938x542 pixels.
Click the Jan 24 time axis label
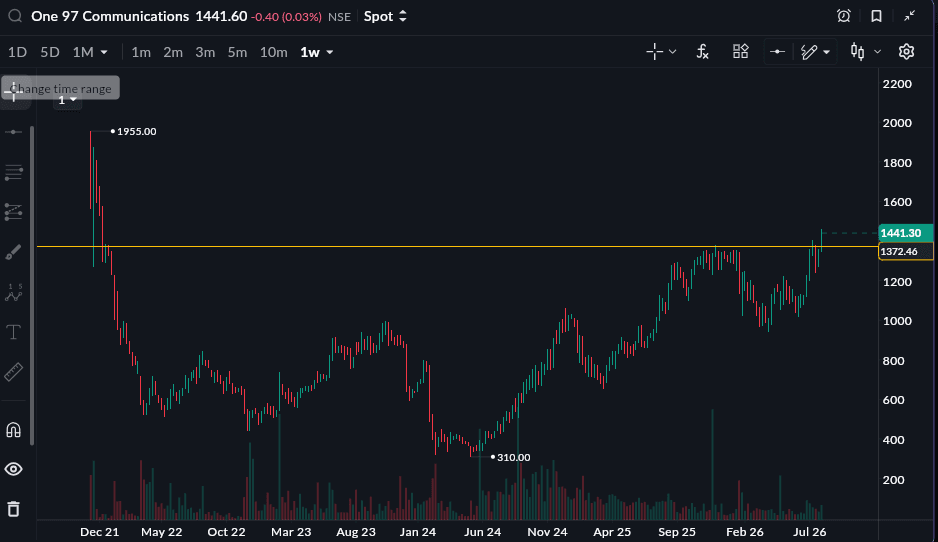pyautogui.click(x=418, y=532)
